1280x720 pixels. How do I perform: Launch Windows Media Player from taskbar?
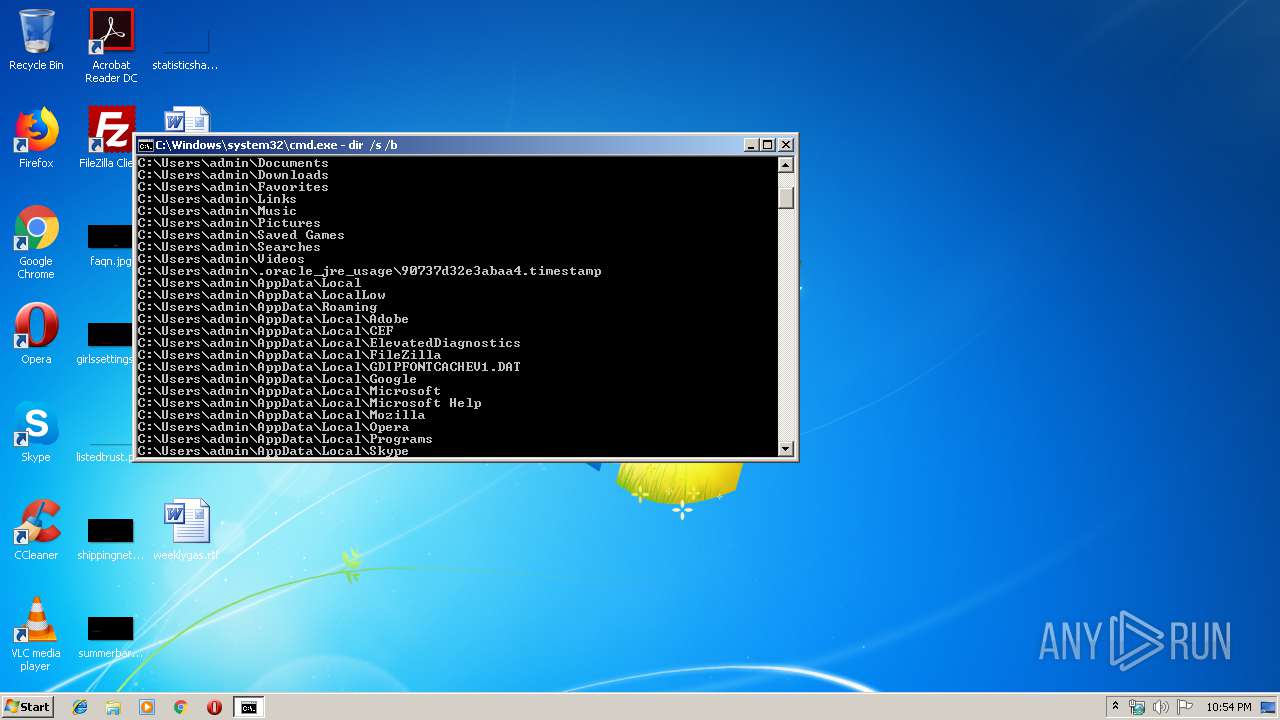(147, 707)
